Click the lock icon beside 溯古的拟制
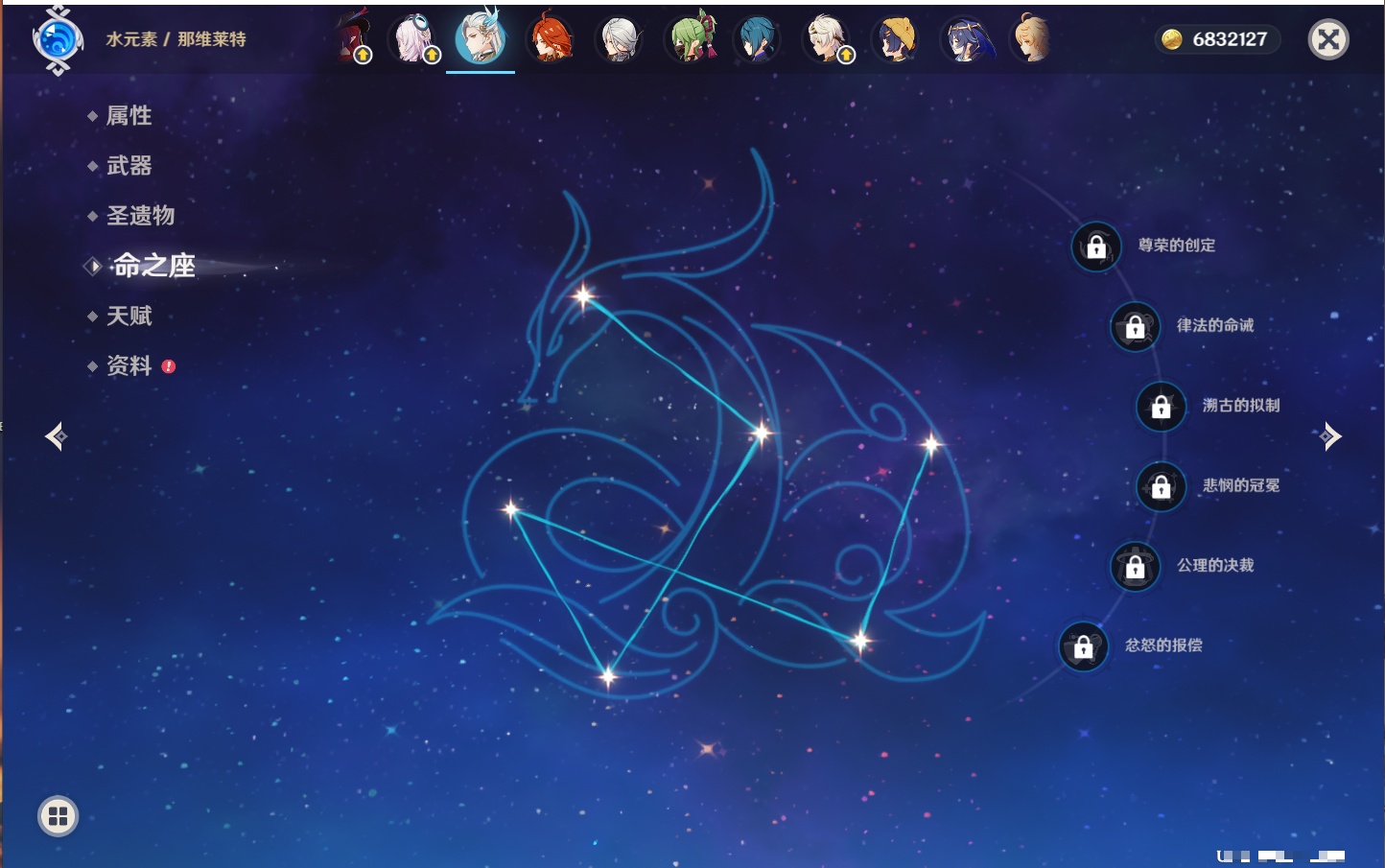 tap(1161, 407)
